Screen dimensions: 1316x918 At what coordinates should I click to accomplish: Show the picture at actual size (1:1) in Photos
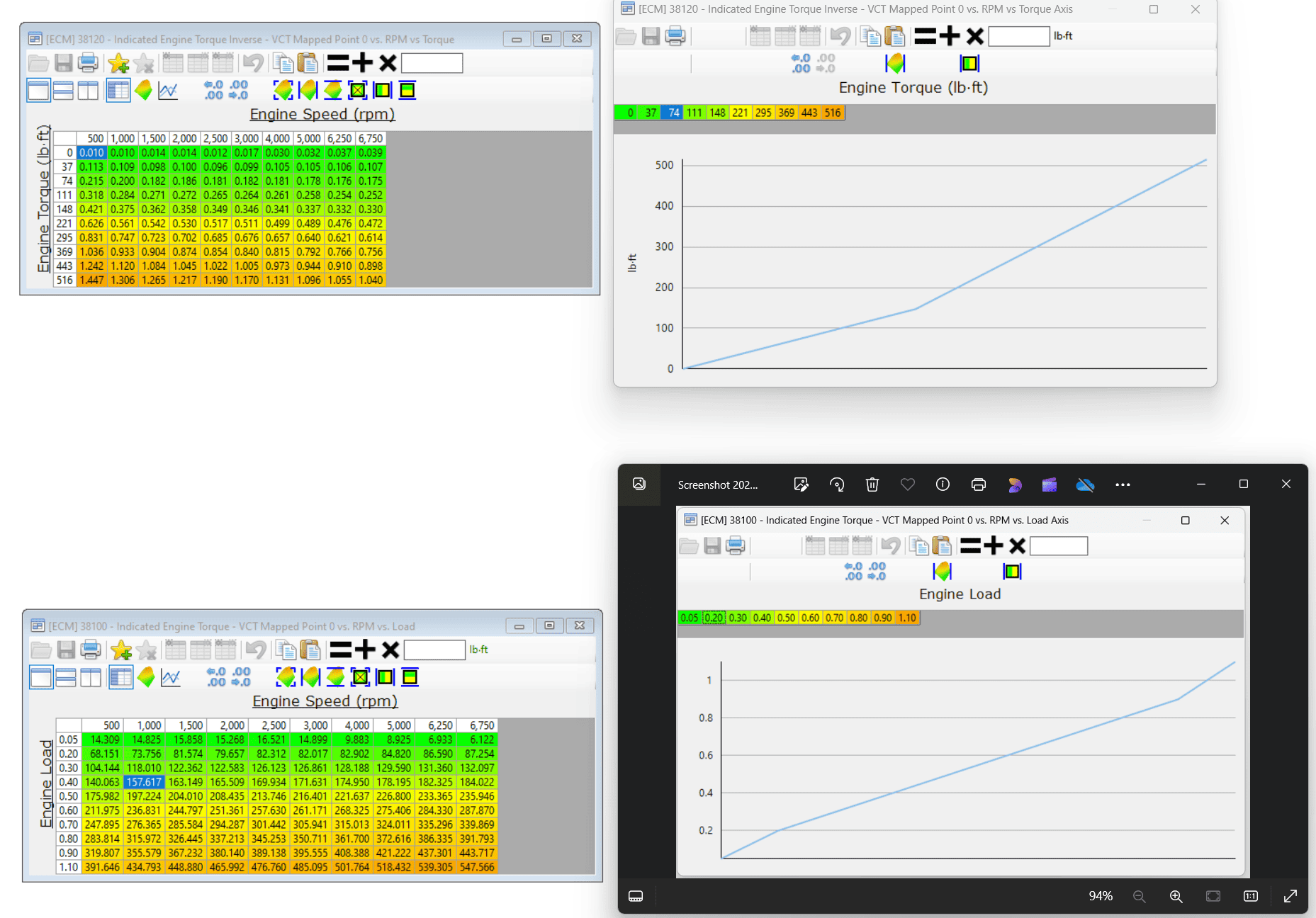point(1251,897)
